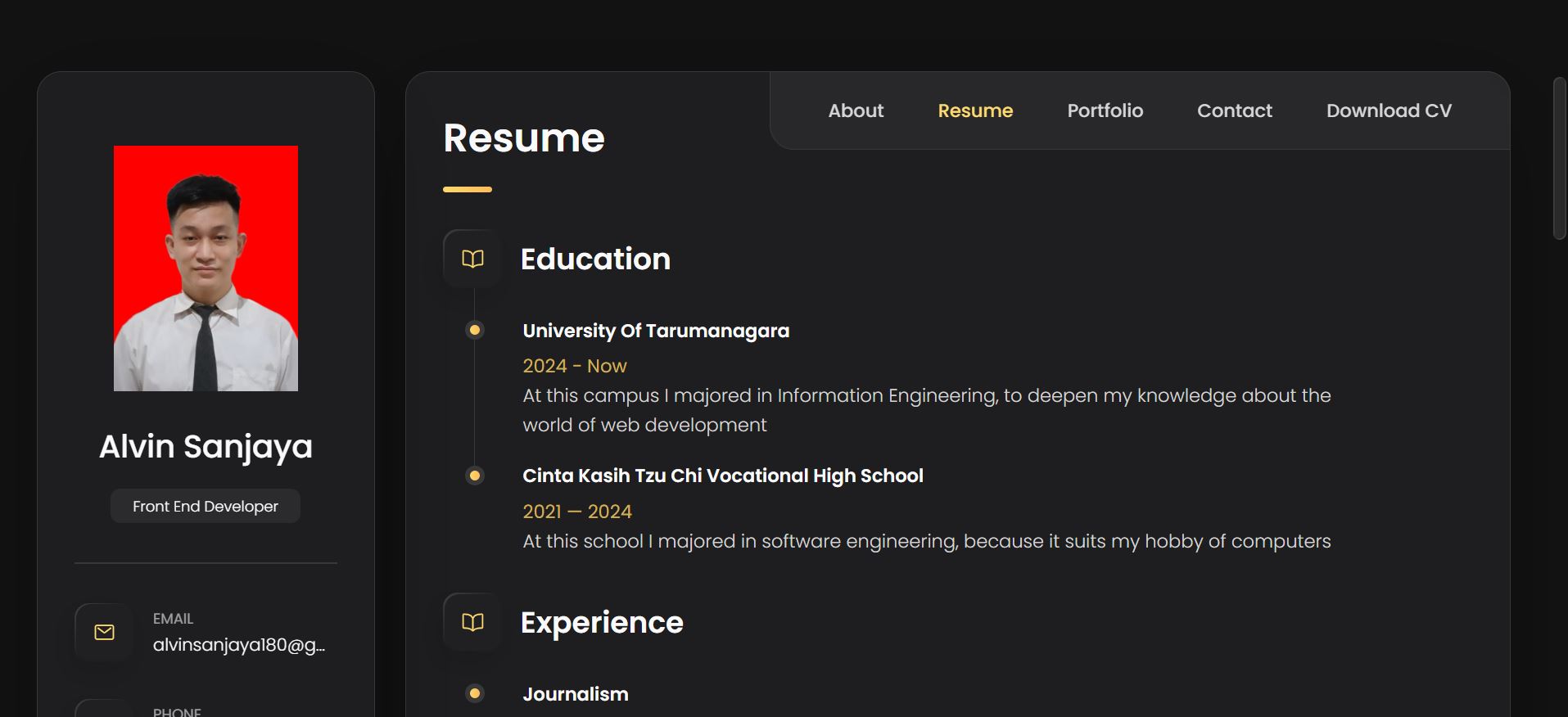Viewport: 1568px width, 717px height.
Task: Click the Alvin Sanjaya name heading
Action: pyautogui.click(x=206, y=447)
